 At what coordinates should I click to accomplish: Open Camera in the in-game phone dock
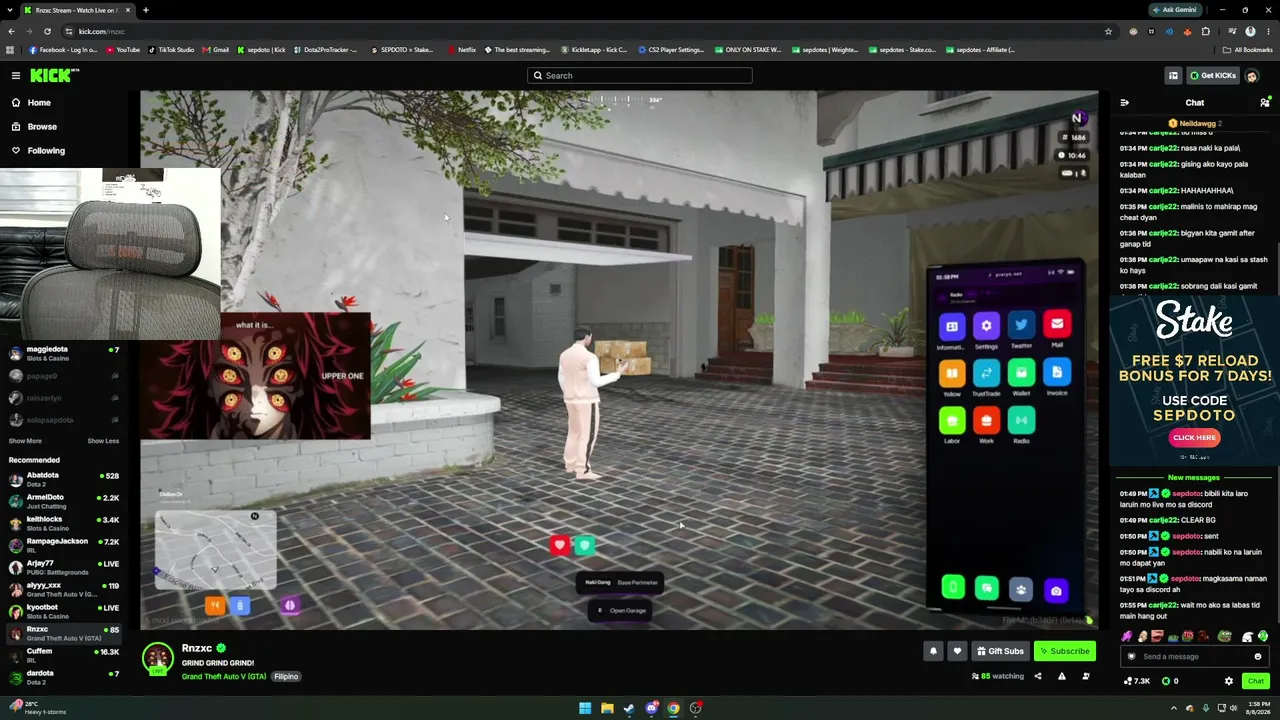(x=1056, y=590)
